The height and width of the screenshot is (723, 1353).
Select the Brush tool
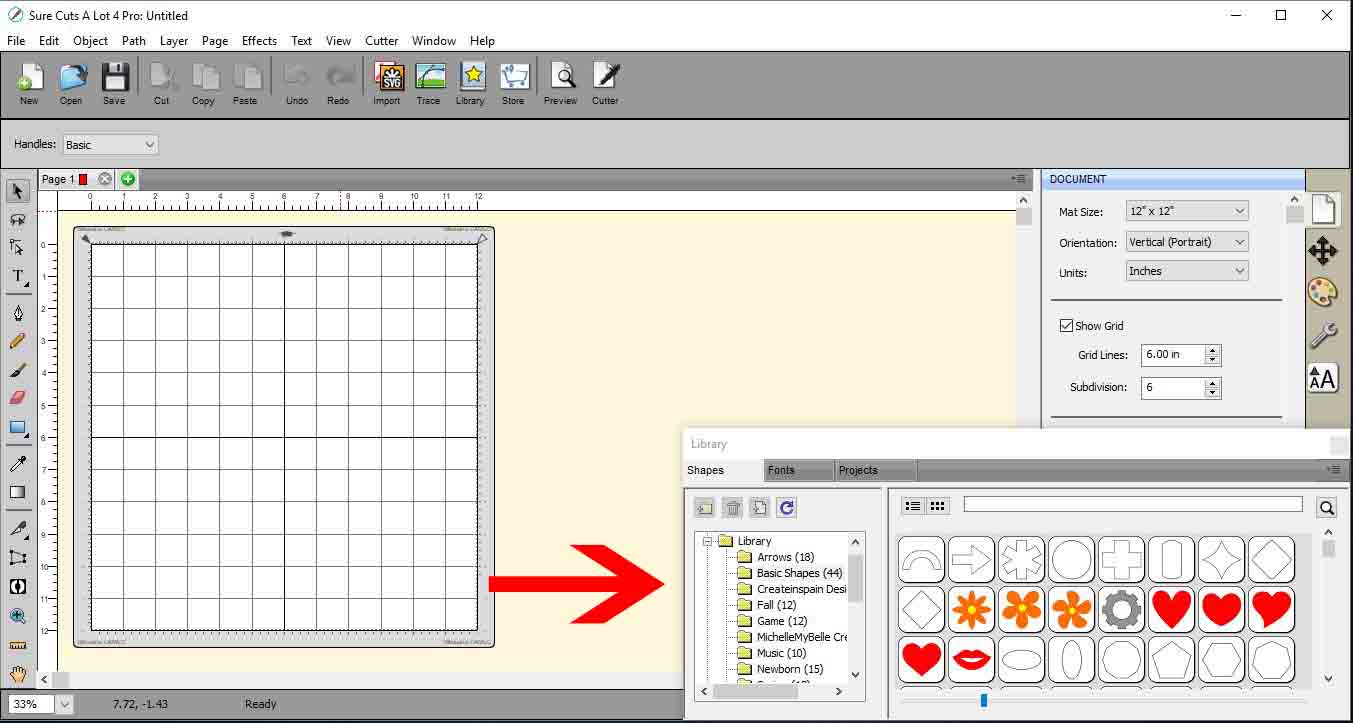pyautogui.click(x=18, y=370)
